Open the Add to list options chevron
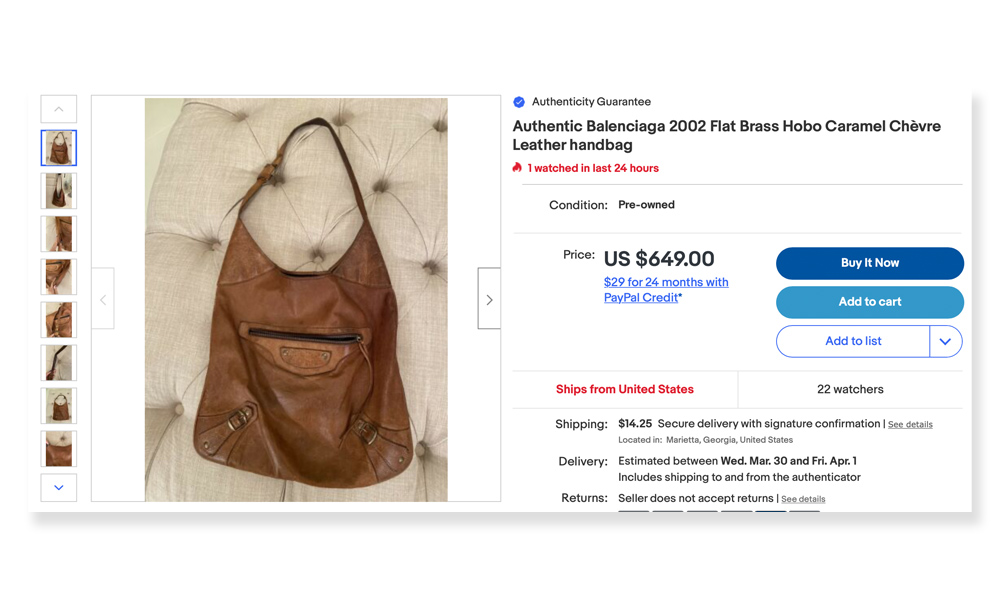1000x600 pixels. coord(946,341)
